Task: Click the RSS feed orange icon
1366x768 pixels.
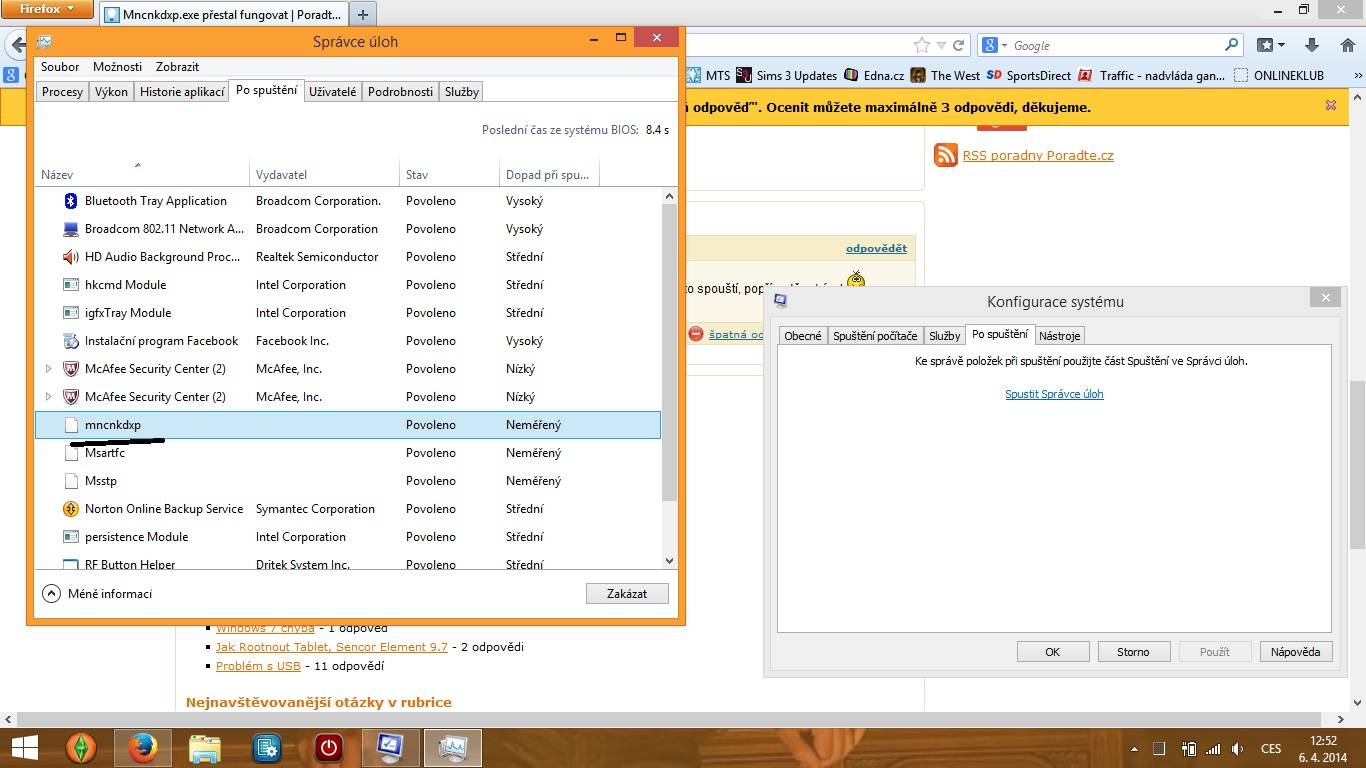Action: tap(945, 155)
